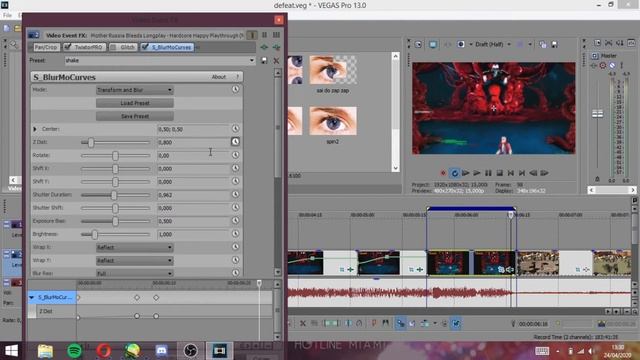Click the Pause button under the preview
Viewport: 640px width, 360px height.
coord(488,173)
